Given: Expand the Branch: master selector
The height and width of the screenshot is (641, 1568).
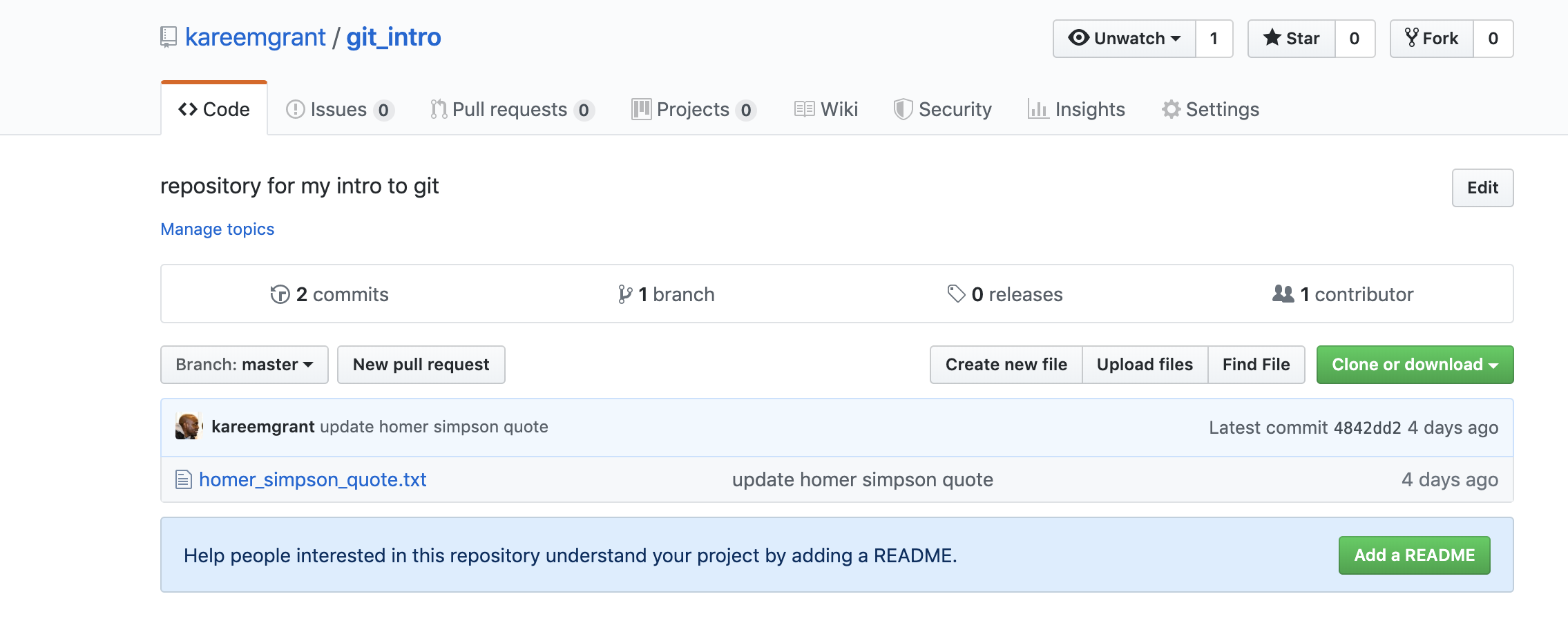Looking at the screenshot, I should click(244, 365).
